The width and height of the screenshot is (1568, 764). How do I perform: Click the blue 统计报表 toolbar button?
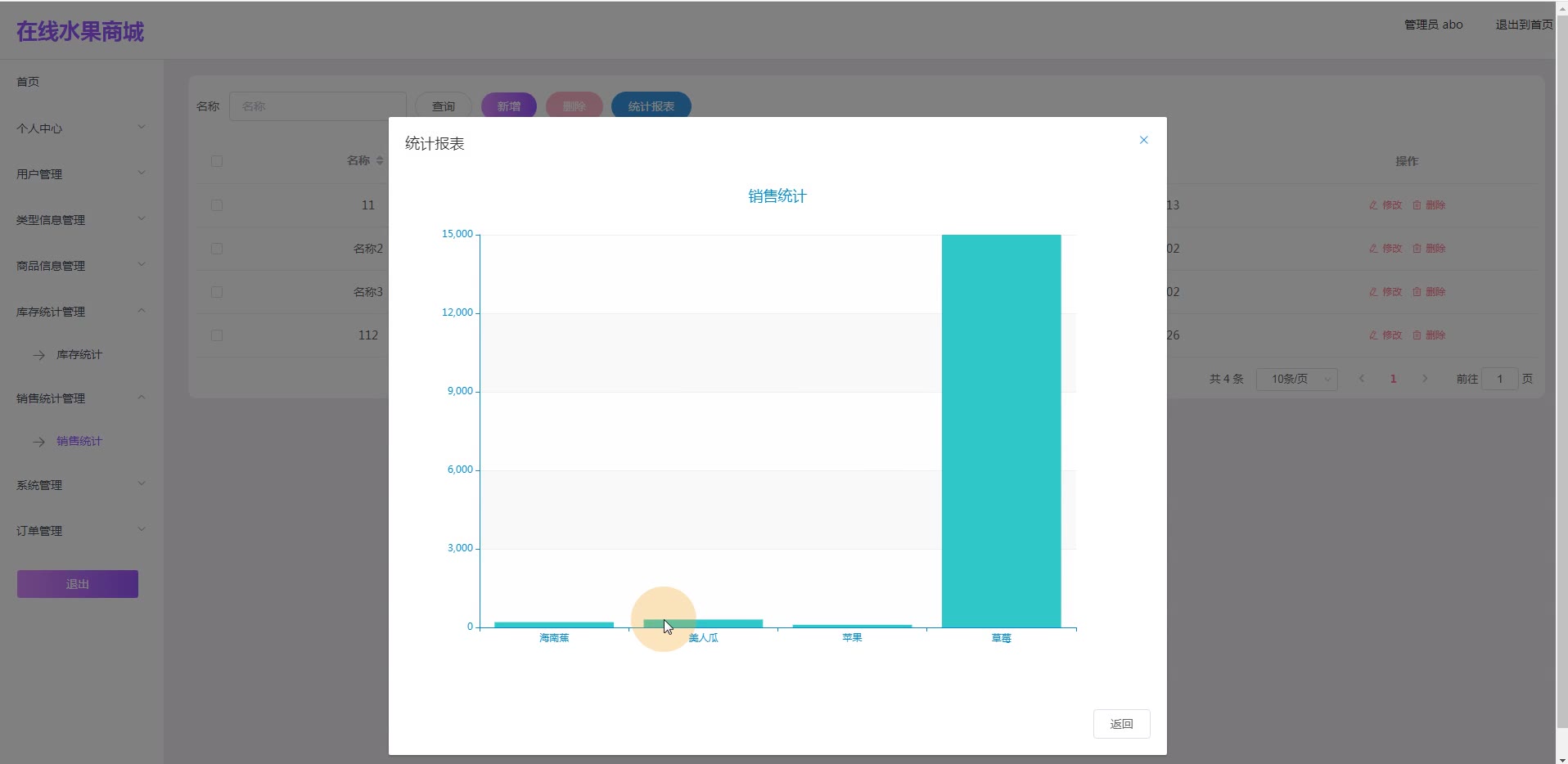pyautogui.click(x=651, y=106)
